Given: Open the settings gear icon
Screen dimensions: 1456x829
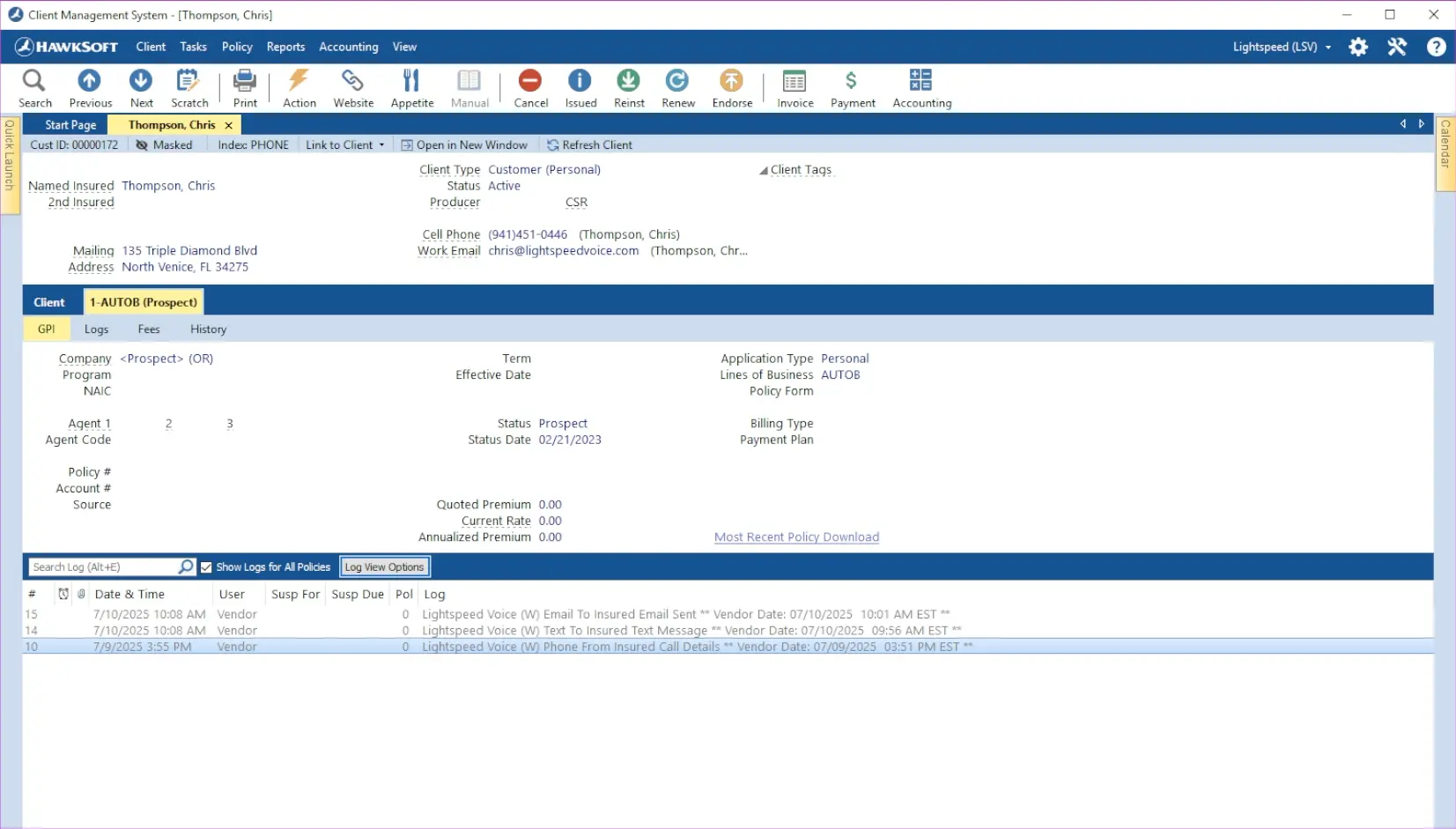Looking at the screenshot, I should [1357, 47].
